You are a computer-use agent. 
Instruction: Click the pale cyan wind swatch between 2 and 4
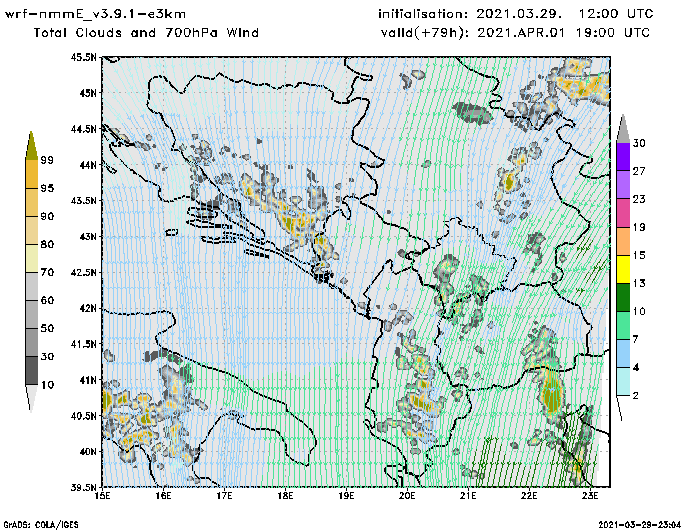tap(623, 381)
